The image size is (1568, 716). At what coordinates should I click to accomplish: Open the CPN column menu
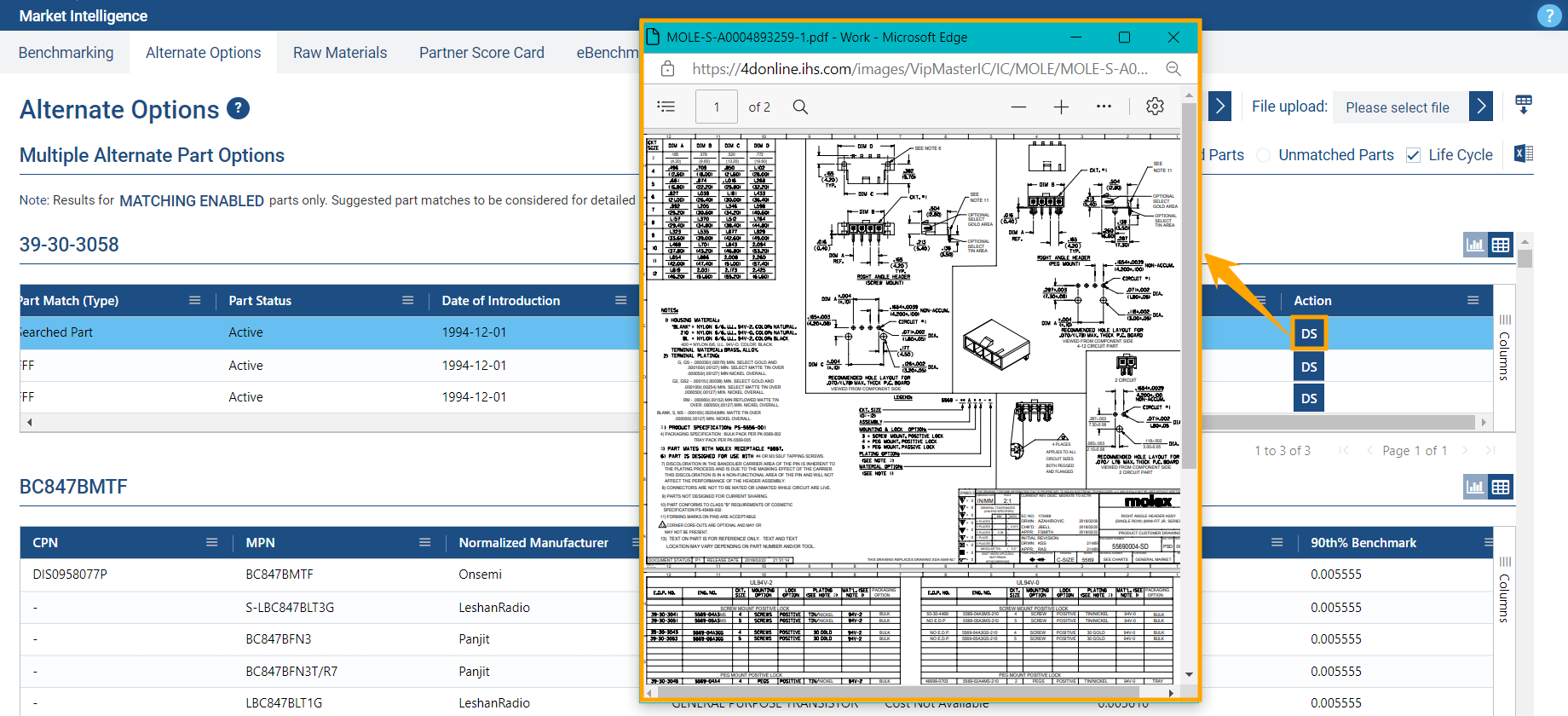[x=212, y=542]
